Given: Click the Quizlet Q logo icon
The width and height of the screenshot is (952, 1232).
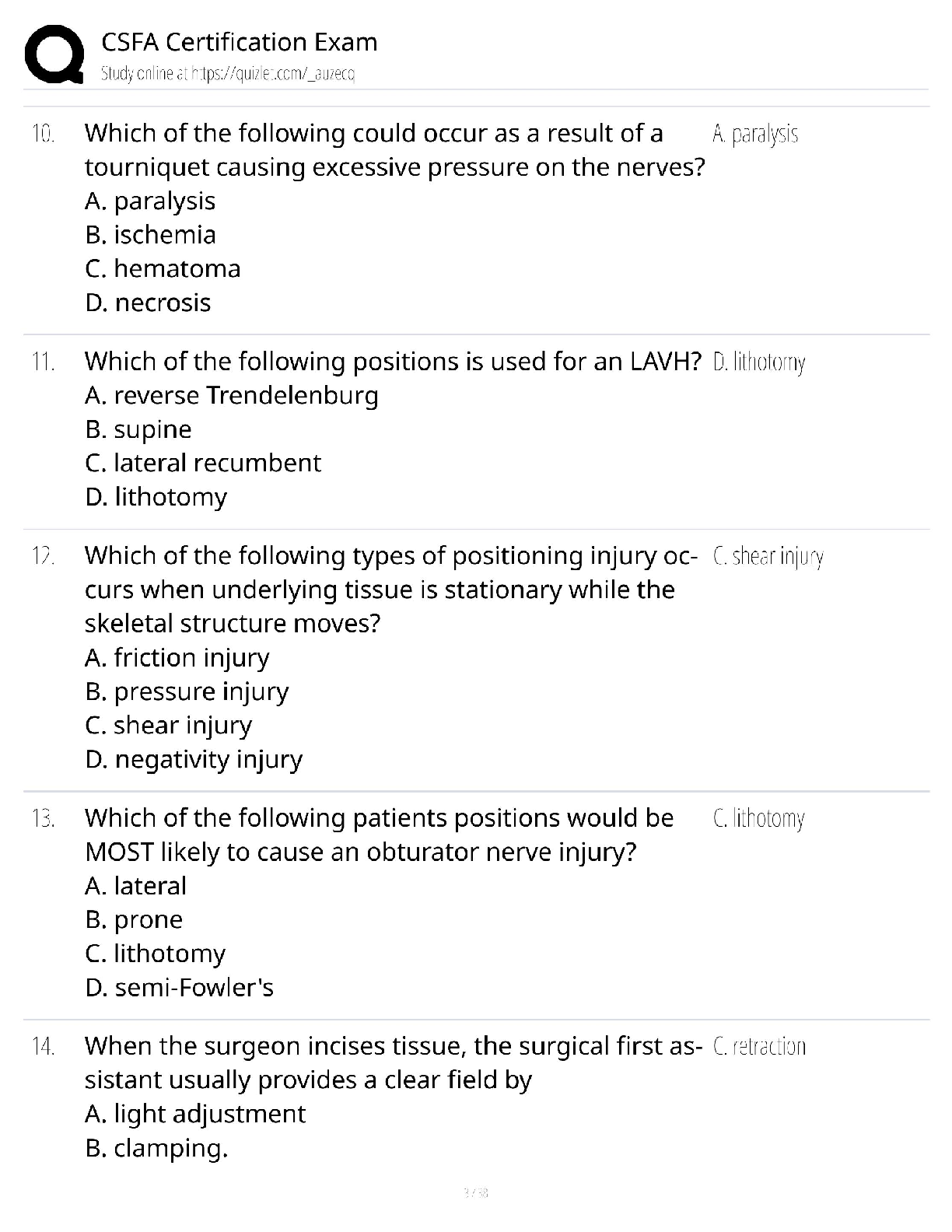Looking at the screenshot, I should (x=54, y=54).
